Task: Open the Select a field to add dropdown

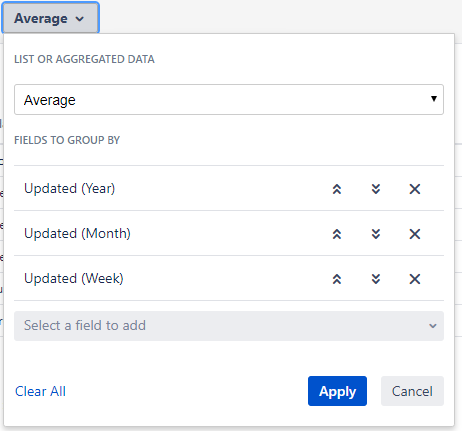Action: pyautogui.click(x=229, y=326)
